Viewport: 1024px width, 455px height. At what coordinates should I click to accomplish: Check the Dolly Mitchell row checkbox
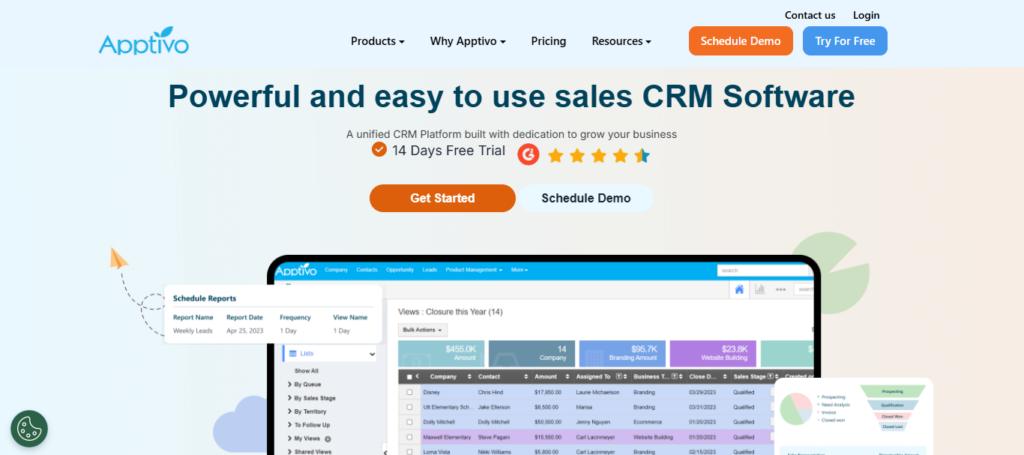click(x=409, y=422)
